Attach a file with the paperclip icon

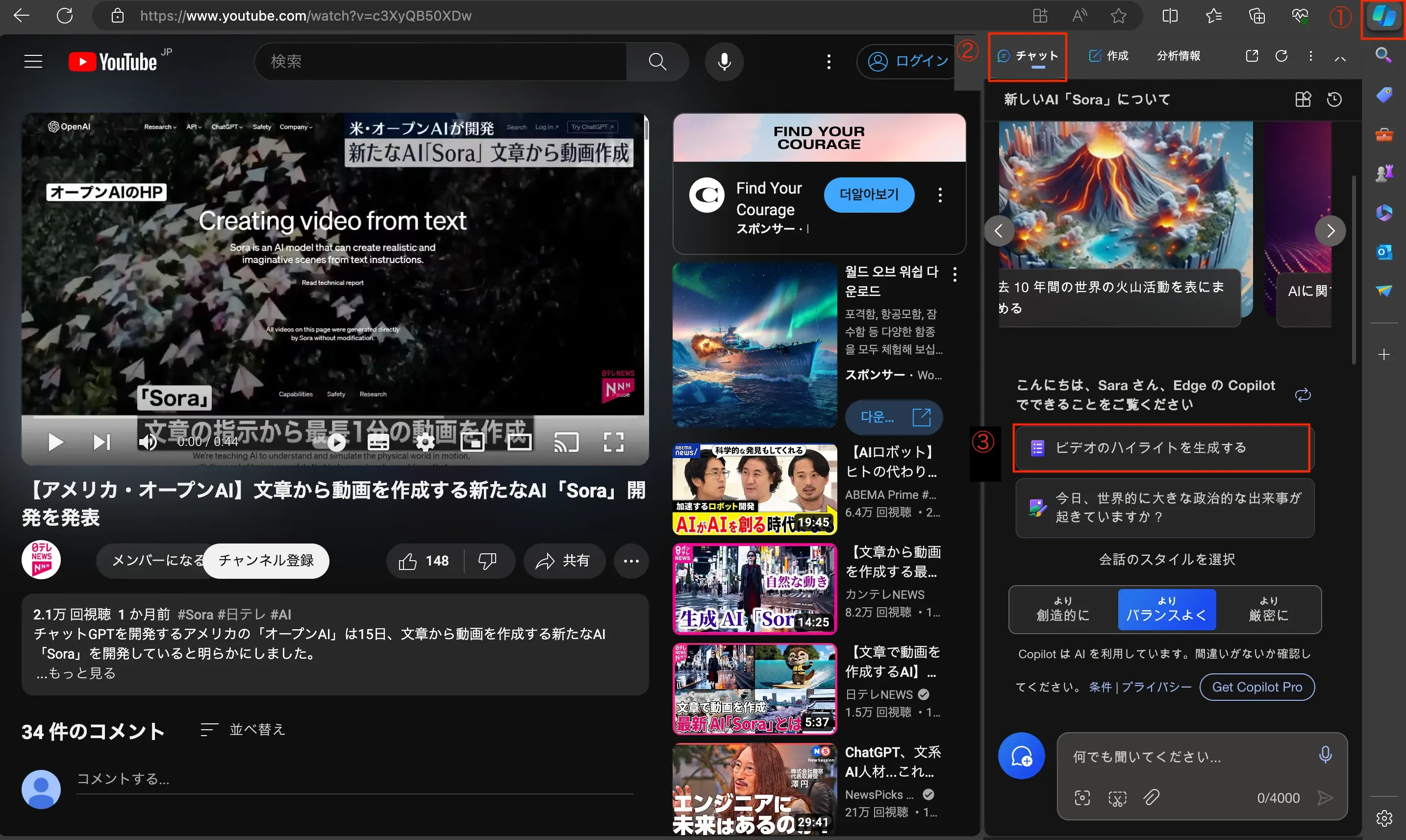coord(1153,797)
